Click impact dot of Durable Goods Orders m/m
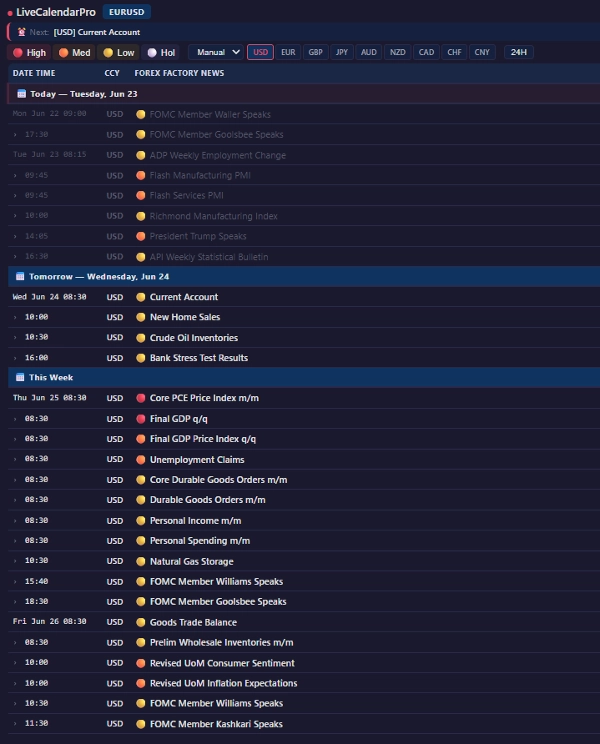600x744 pixels. pos(140,500)
